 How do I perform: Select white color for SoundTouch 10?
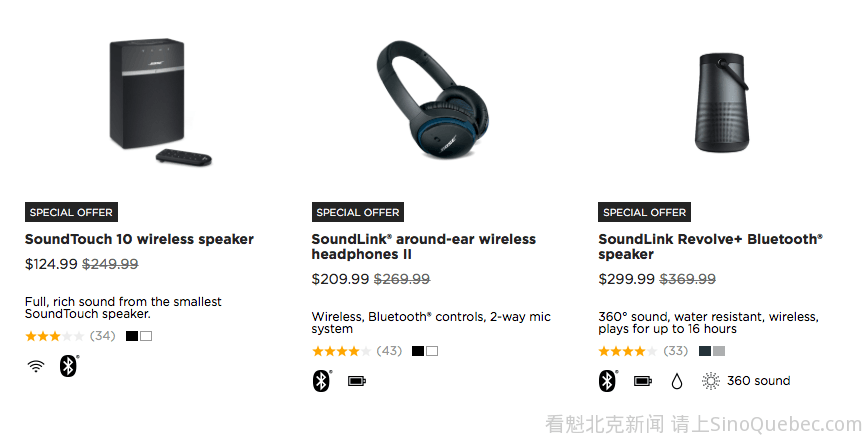coord(146,336)
